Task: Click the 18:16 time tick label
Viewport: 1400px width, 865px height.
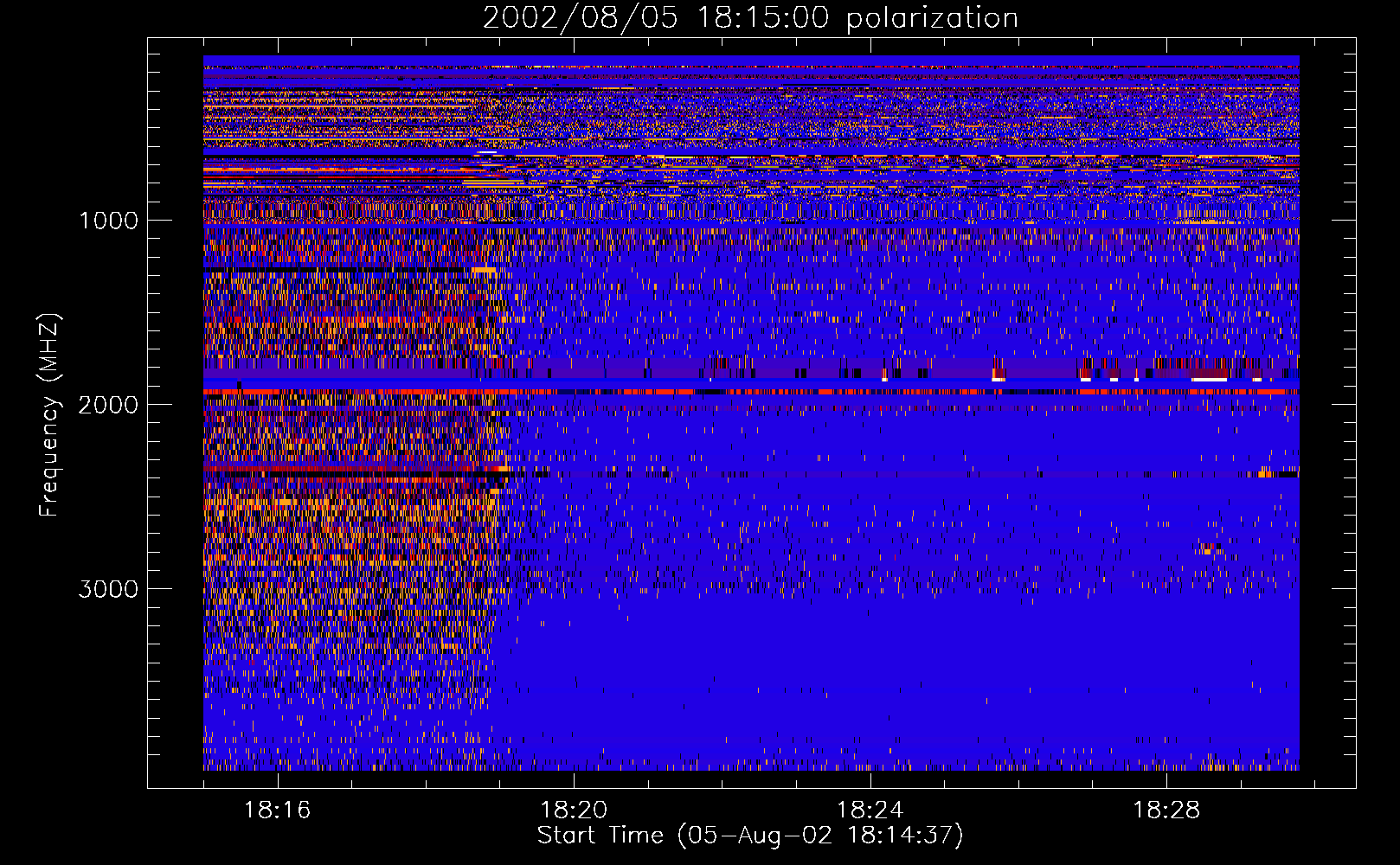Action: [x=277, y=810]
